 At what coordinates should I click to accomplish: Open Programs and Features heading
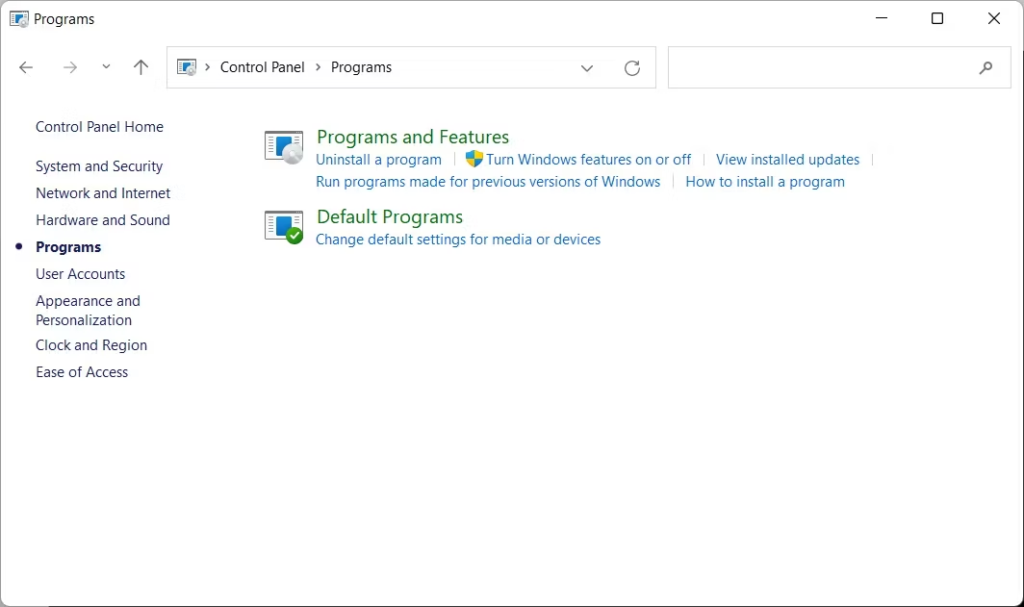click(x=413, y=137)
